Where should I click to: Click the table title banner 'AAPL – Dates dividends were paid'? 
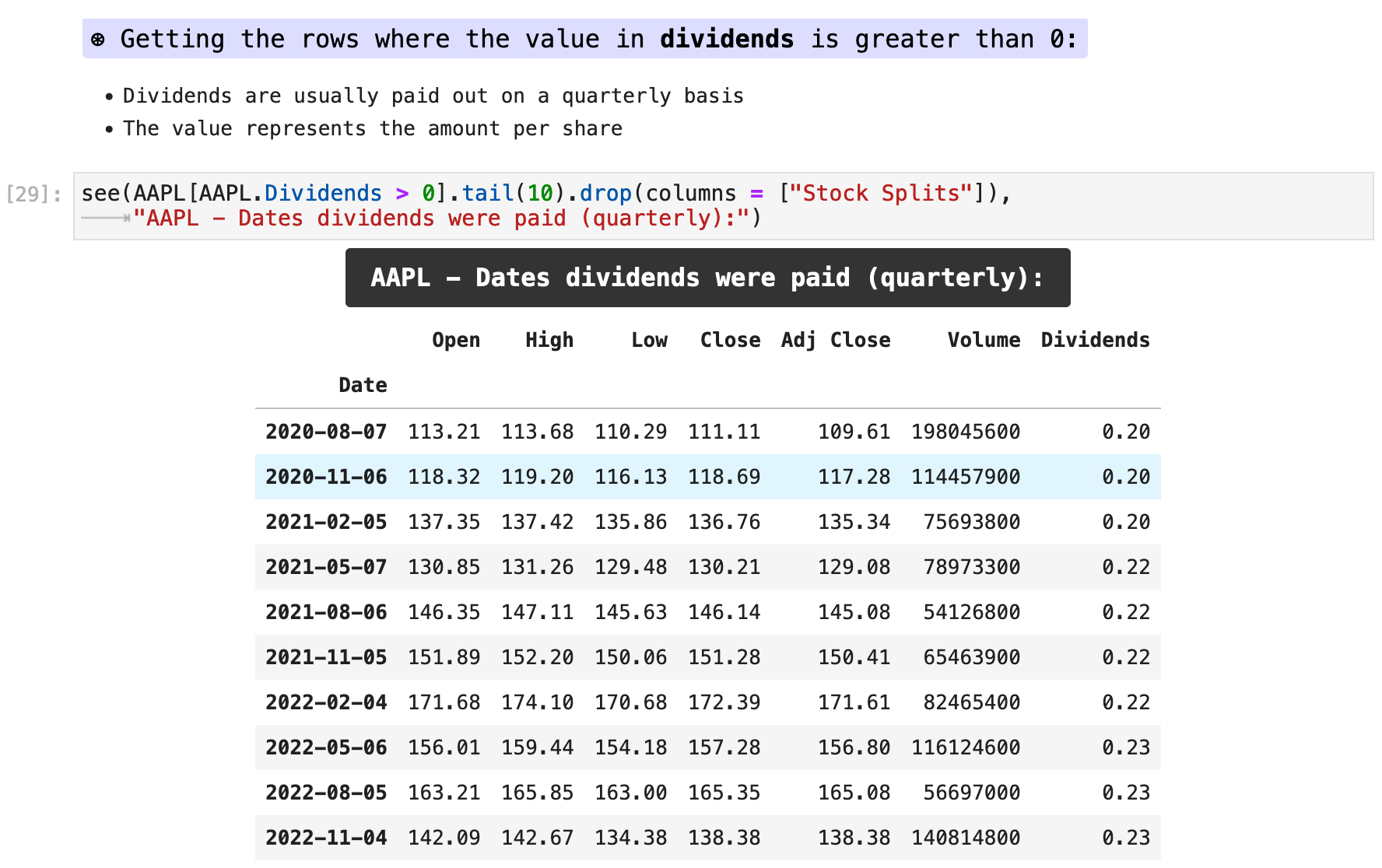708,278
